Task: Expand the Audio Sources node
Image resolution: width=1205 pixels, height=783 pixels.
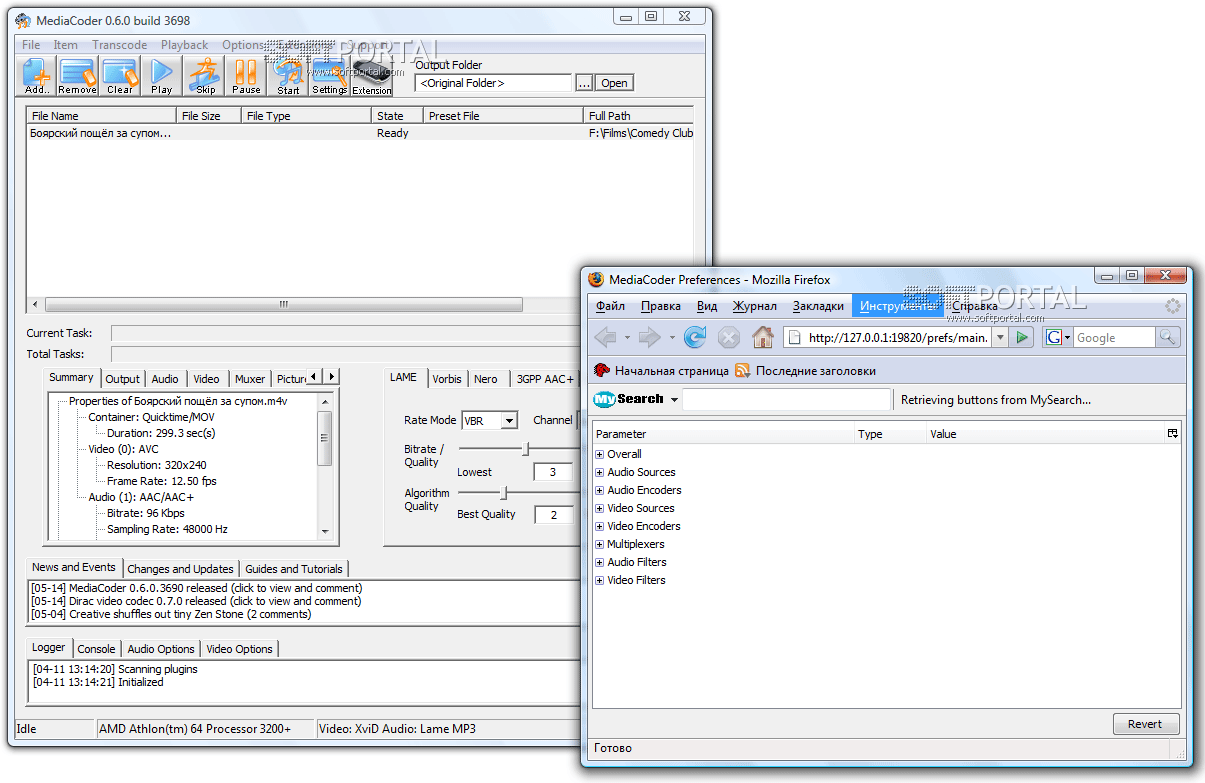Action: 600,472
